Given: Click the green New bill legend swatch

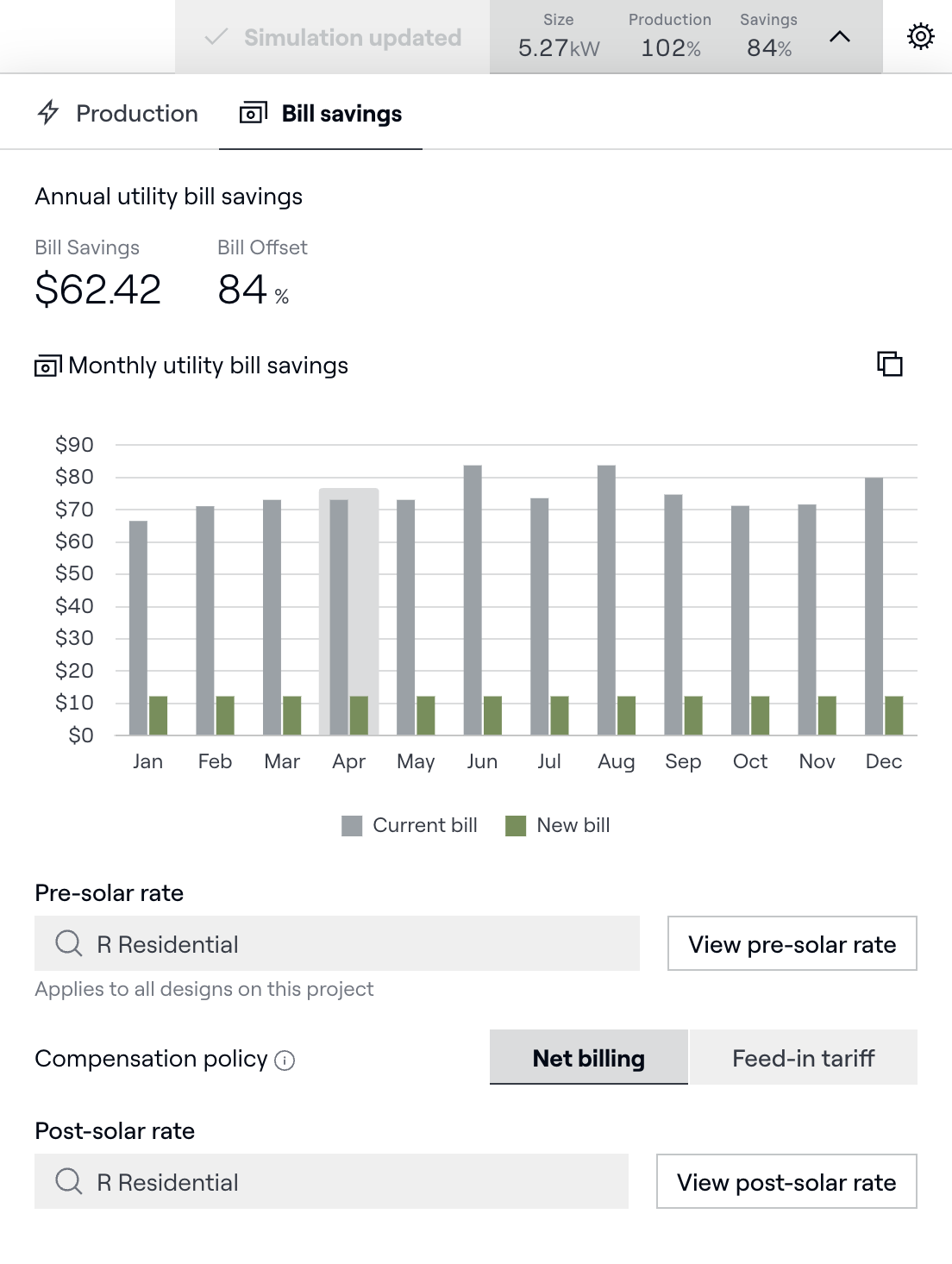Looking at the screenshot, I should (516, 826).
